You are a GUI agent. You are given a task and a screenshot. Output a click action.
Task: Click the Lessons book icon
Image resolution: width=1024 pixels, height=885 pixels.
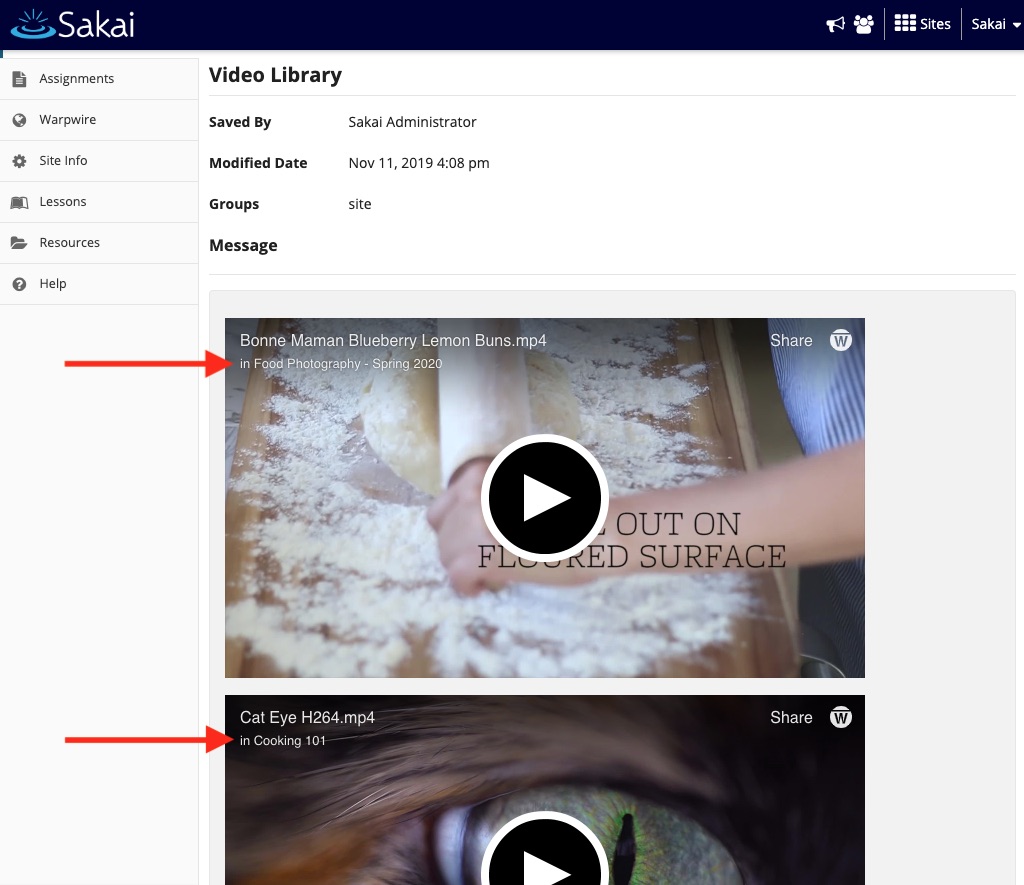(x=20, y=202)
